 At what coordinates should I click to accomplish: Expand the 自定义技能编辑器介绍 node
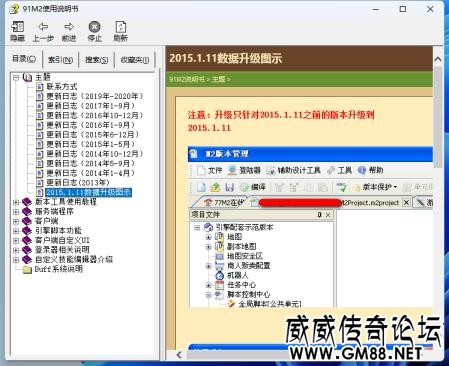pyautogui.click(x=16, y=260)
